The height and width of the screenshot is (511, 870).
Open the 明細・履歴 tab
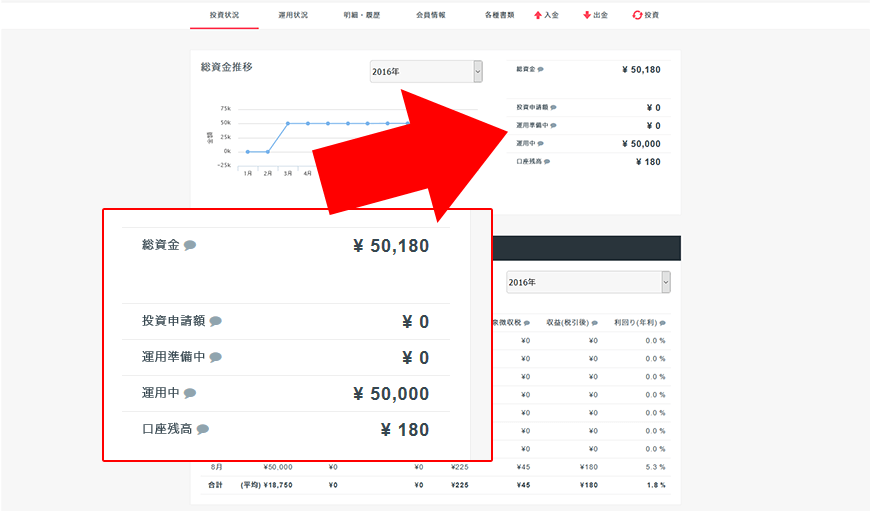coord(362,15)
